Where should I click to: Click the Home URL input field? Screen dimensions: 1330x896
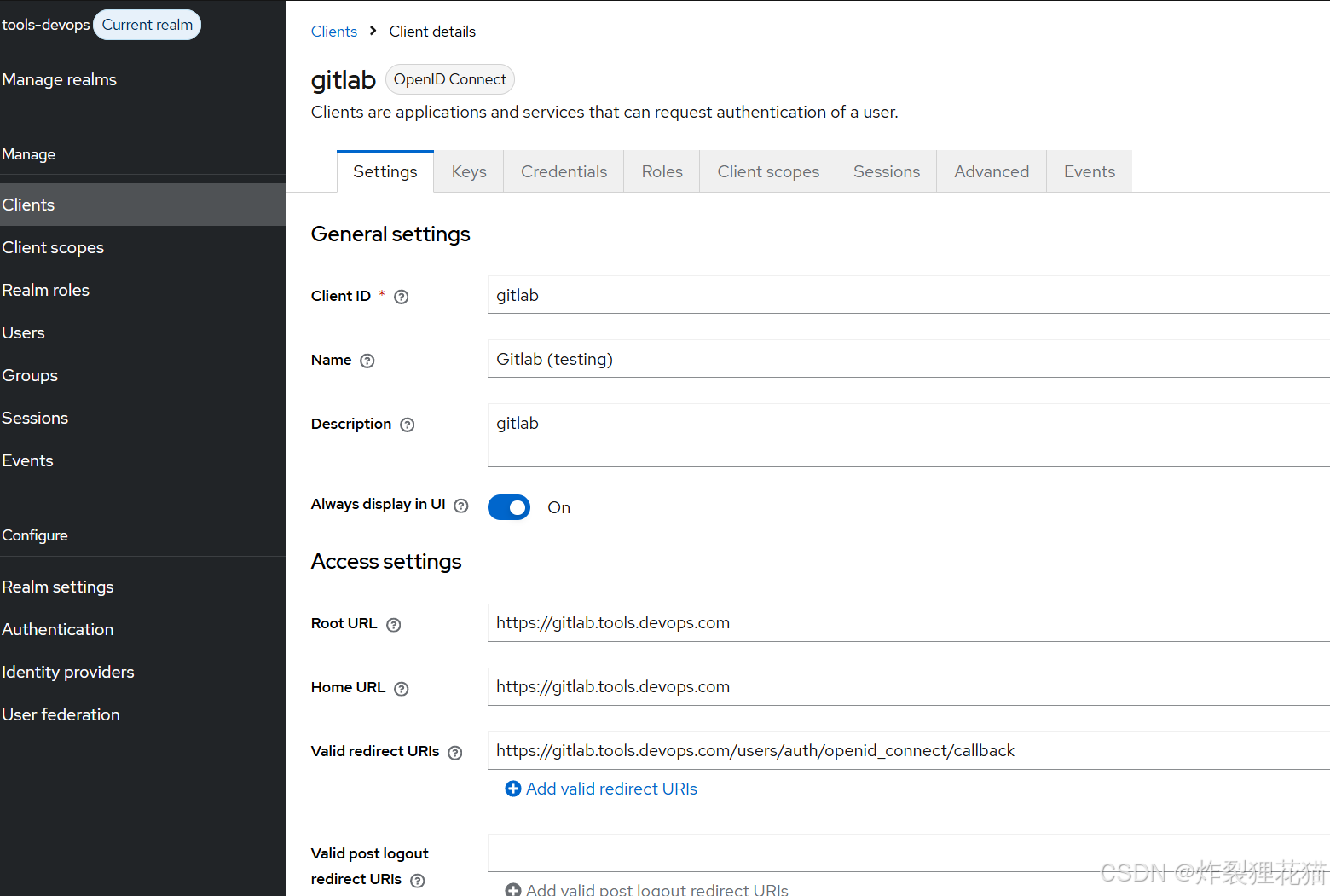pyautogui.click(x=909, y=687)
